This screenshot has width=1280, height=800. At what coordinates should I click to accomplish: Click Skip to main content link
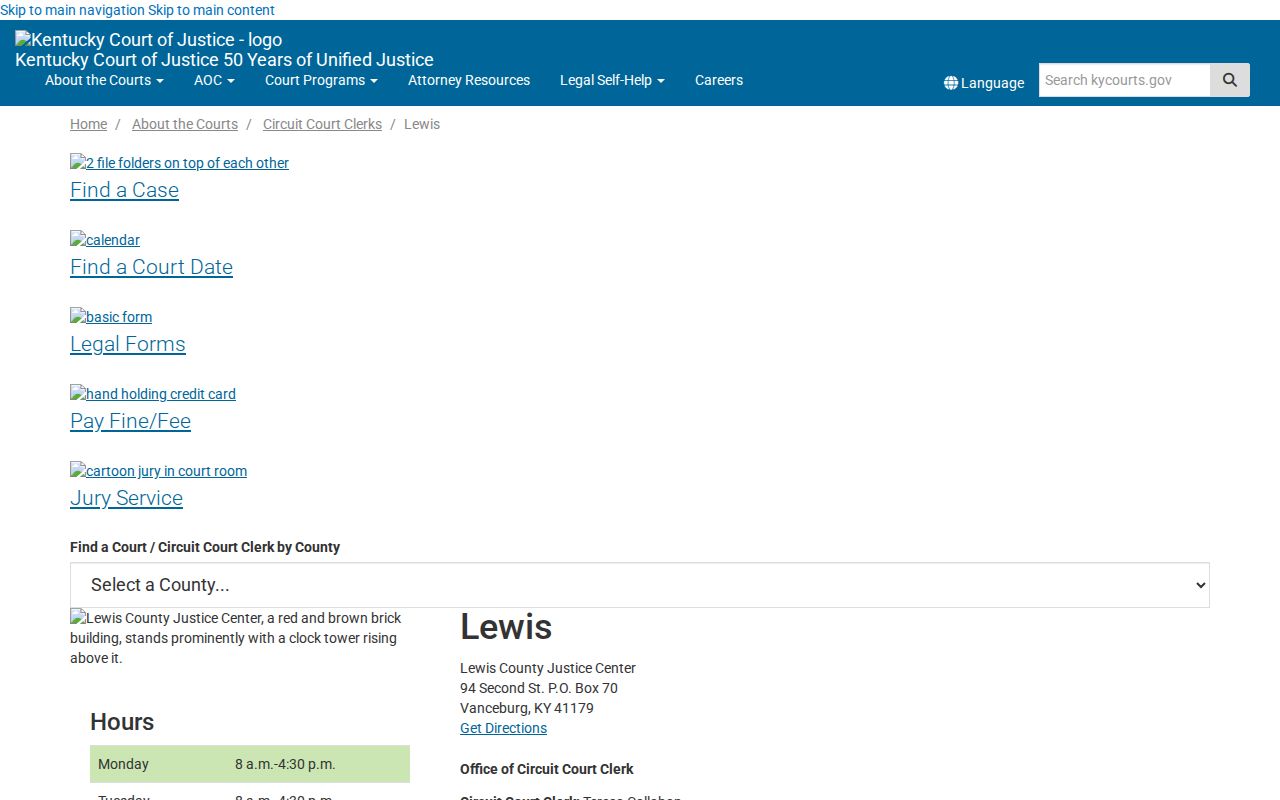[211, 10]
